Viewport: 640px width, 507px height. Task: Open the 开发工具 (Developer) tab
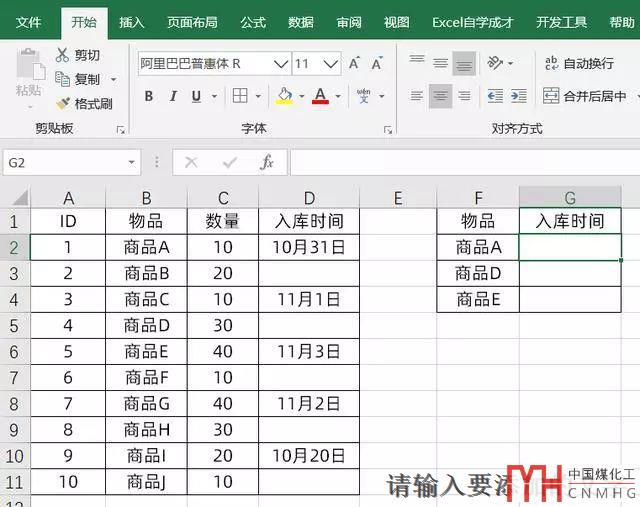click(x=562, y=22)
